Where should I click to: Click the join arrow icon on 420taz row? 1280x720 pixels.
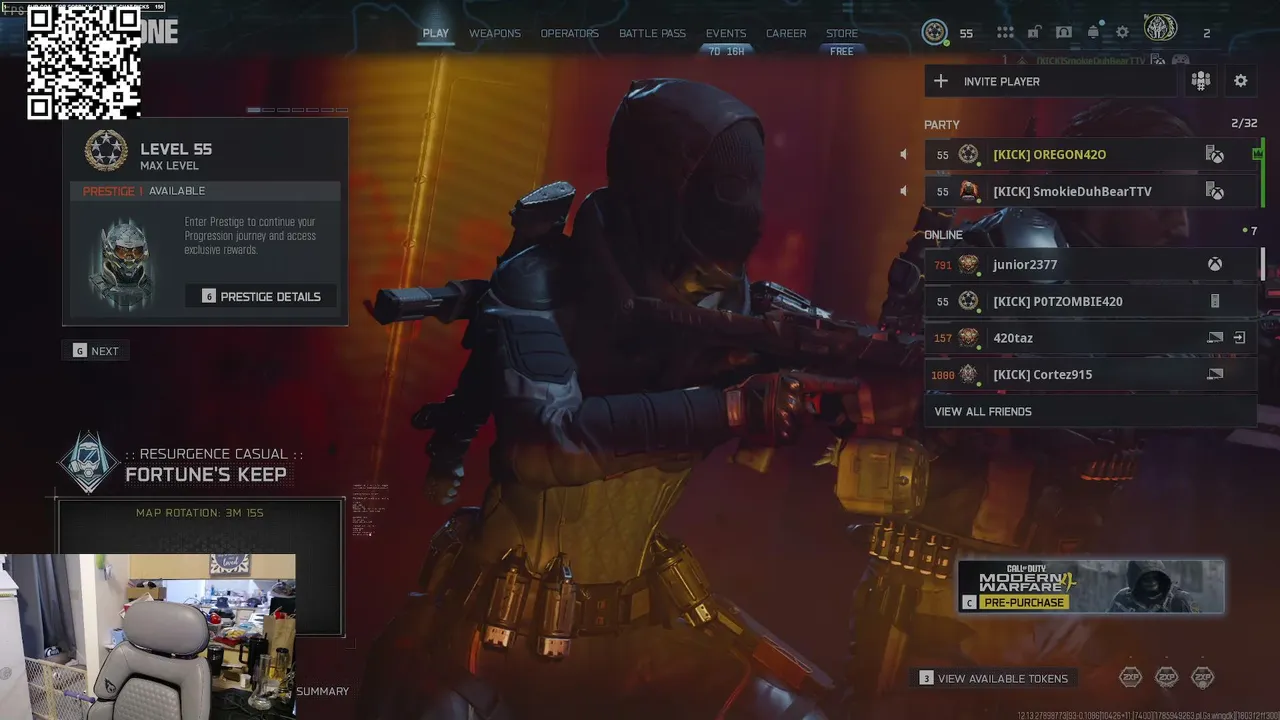[1239, 338]
